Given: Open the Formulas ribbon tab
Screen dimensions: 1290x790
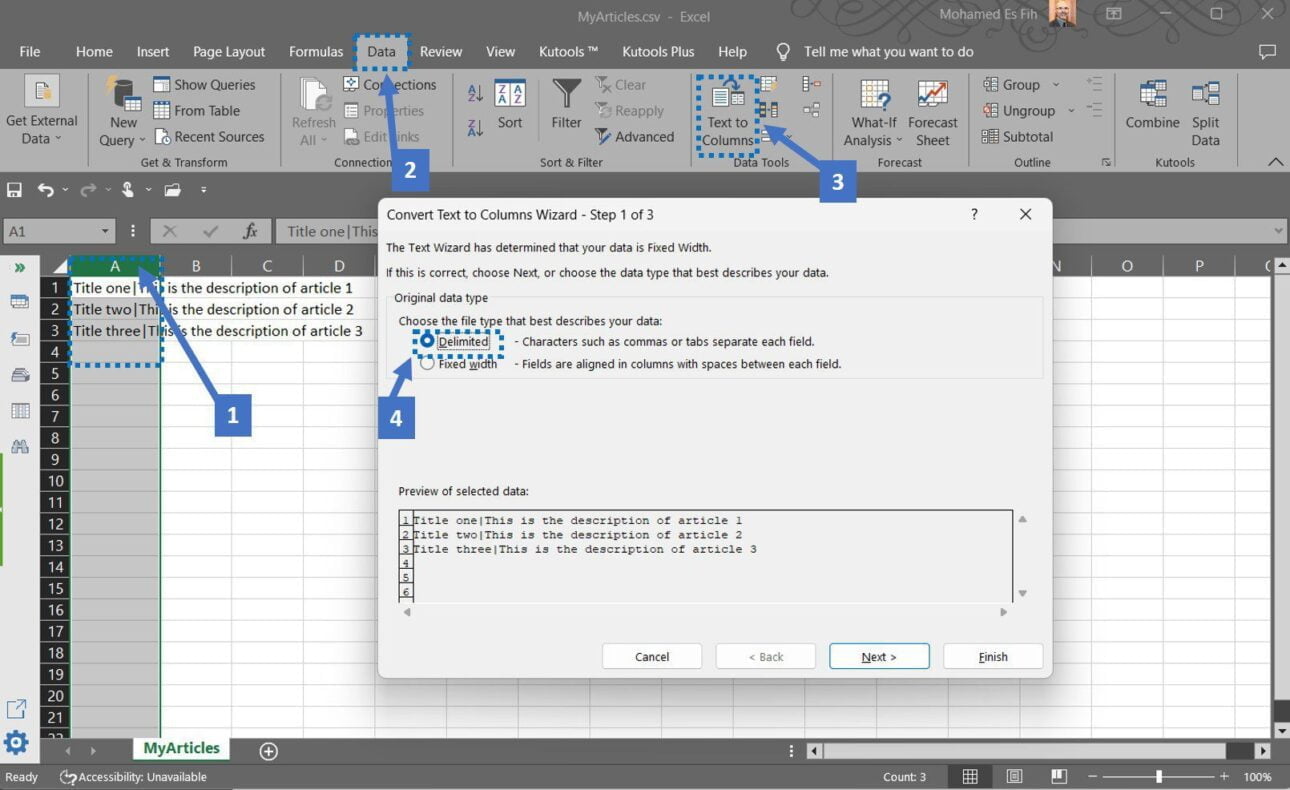Looking at the screenshot, I should coord(316,51).
